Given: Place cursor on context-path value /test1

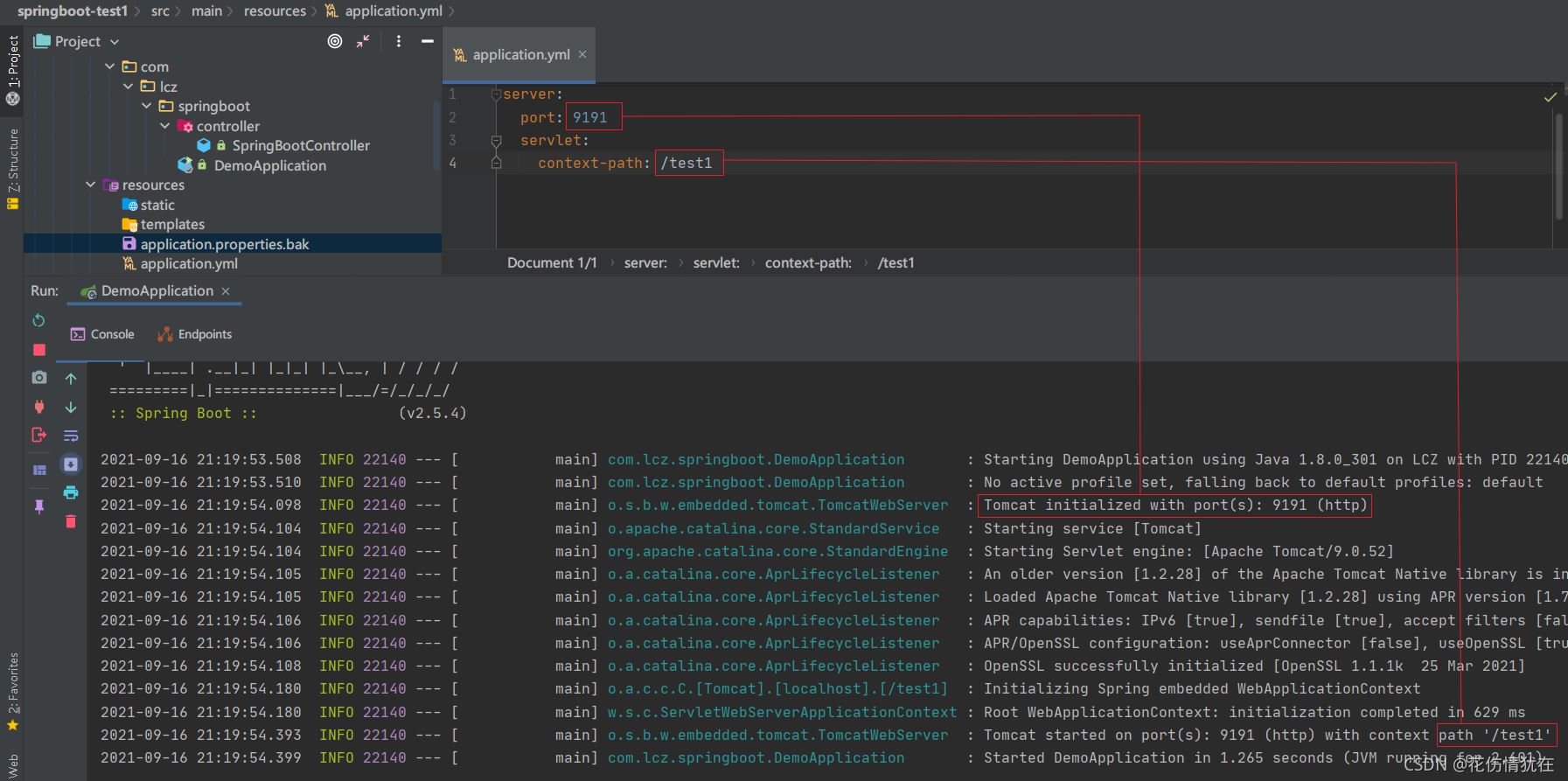Looking at the screenshot, I should pos(686,163).
